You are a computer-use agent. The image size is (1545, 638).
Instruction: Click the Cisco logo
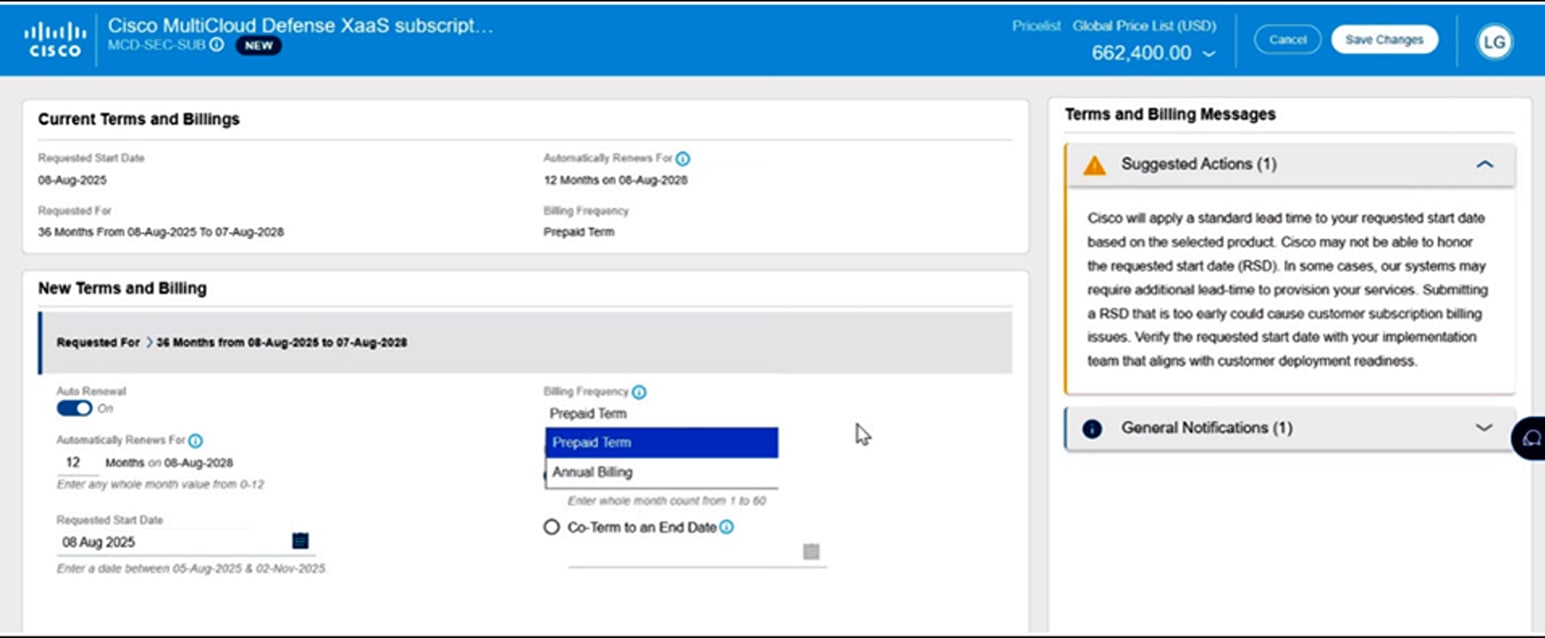(54, 39)
